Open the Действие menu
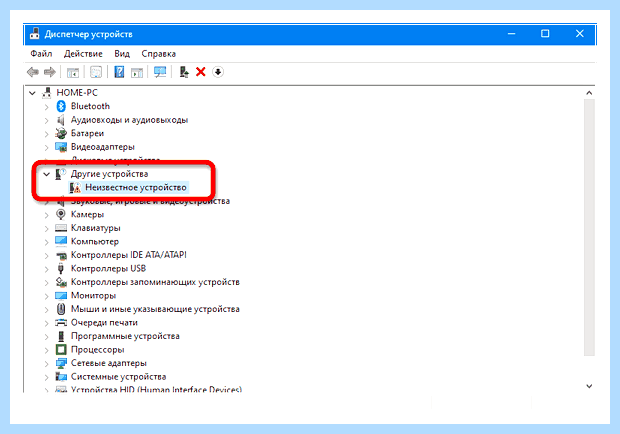This screenshot has width=620, height=434. coord(83,54)
